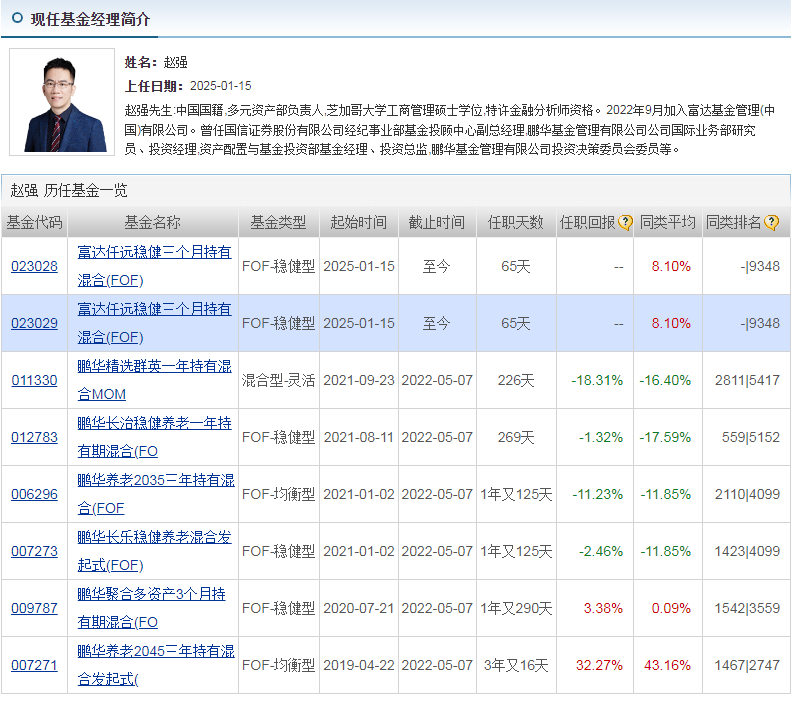791x703 pixels.
Task: Open the 鹏华精选群英一年持有混合MOM fund link
Action: (x=154, y=380)
